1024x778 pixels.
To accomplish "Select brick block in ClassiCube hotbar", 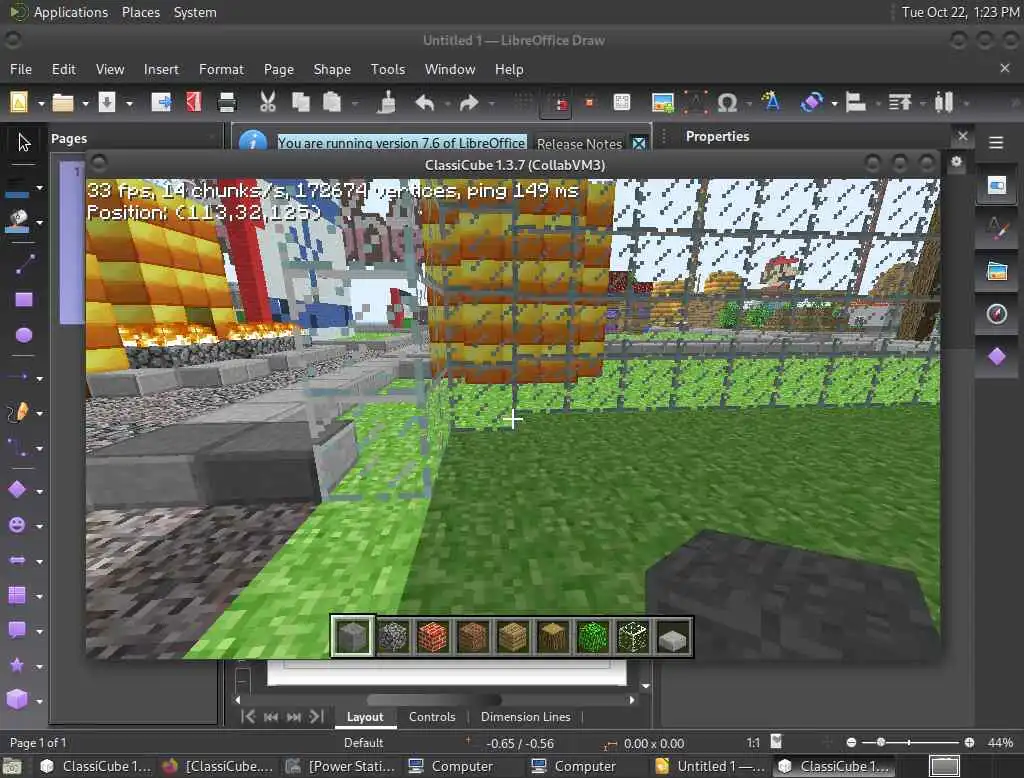I will tap(432, 636).
